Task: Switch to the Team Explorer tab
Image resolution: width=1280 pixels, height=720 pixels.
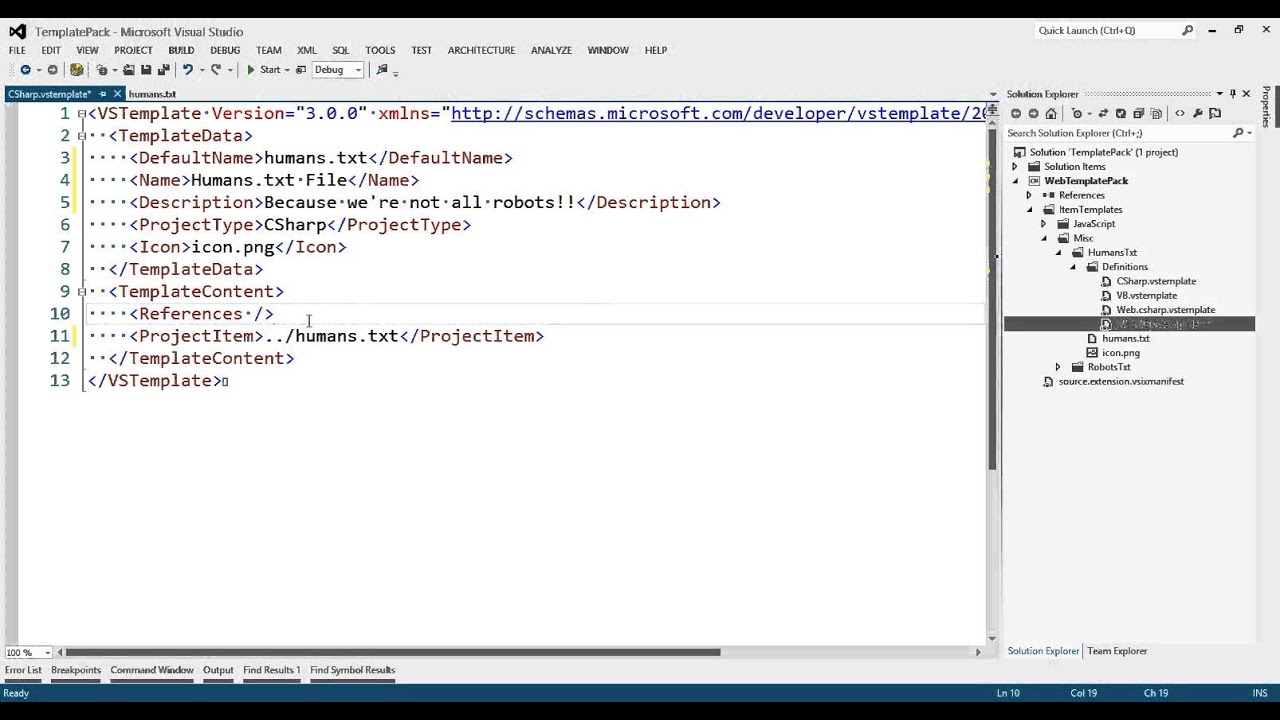Action: 1117,651
